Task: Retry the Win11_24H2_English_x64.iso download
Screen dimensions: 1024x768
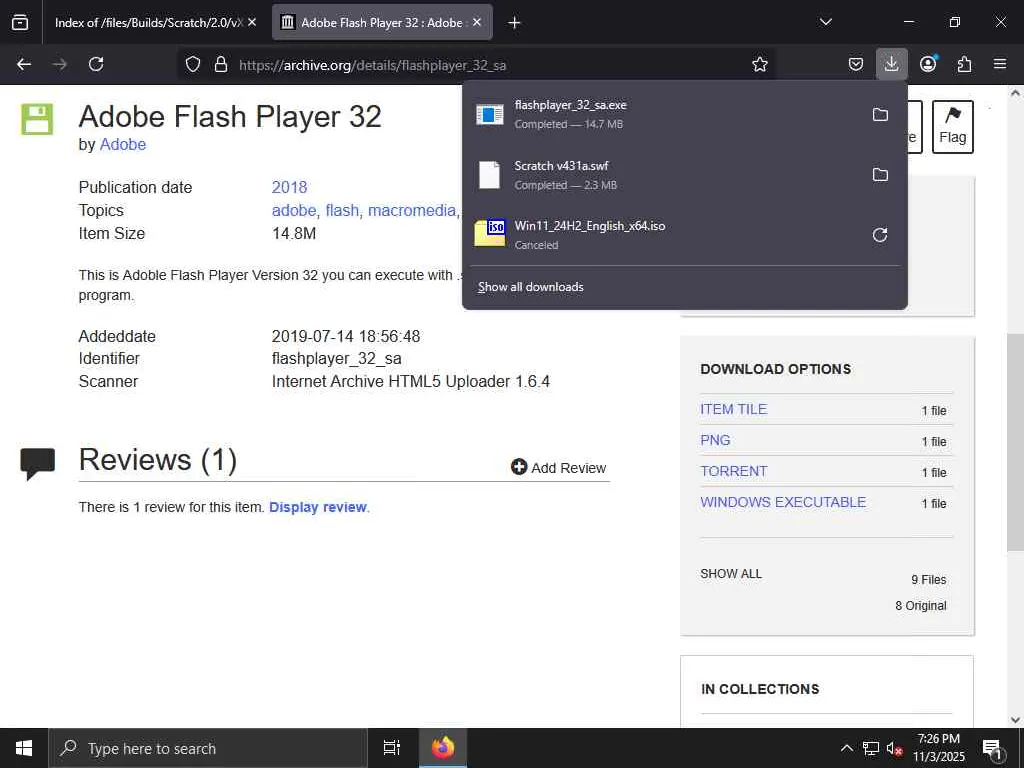Action: point(880,235)
